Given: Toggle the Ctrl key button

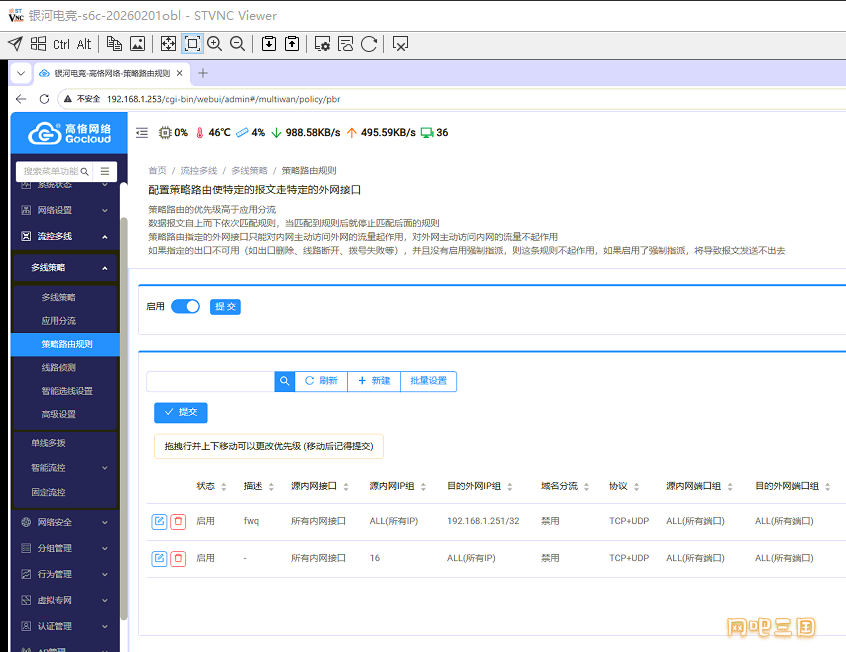Looking at the screenshot, I should (62, 44).
